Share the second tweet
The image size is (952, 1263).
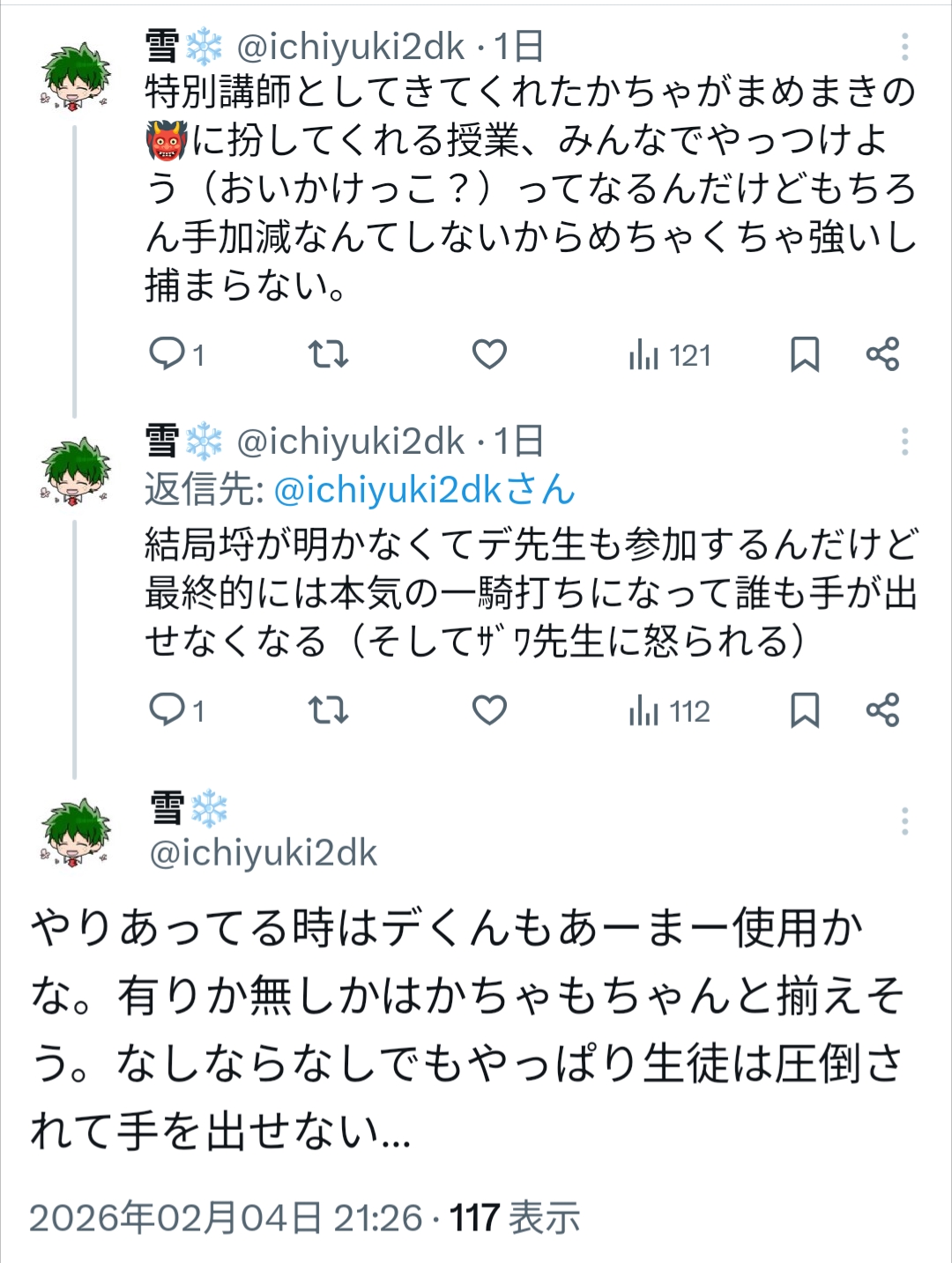pos(882,710)
